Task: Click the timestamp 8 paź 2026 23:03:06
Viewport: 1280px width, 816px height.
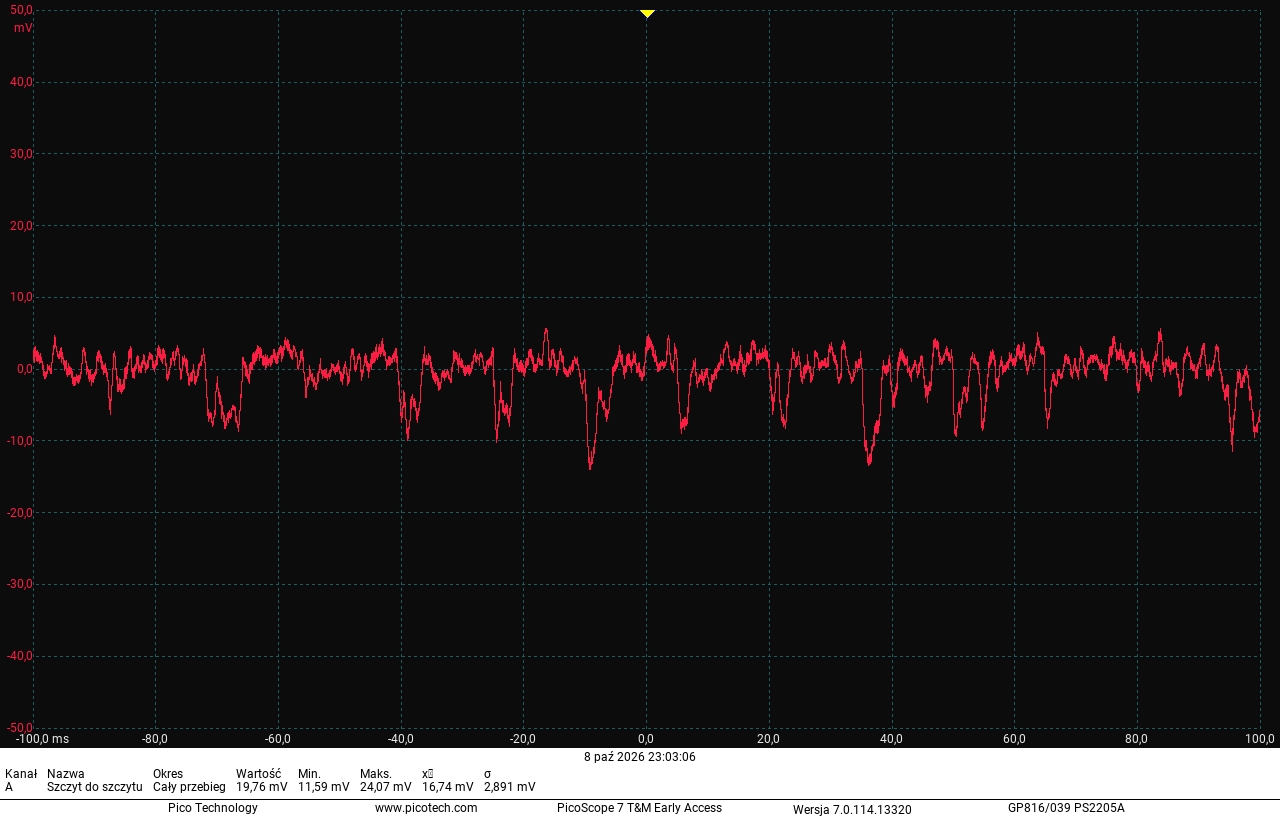Action: point(640,757)
